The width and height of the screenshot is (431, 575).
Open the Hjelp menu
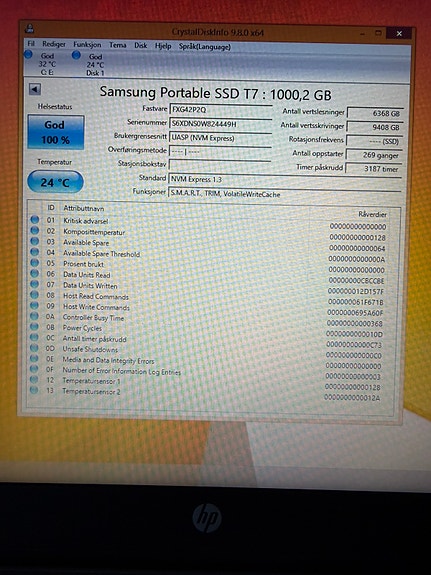click(x=163, y=46)
